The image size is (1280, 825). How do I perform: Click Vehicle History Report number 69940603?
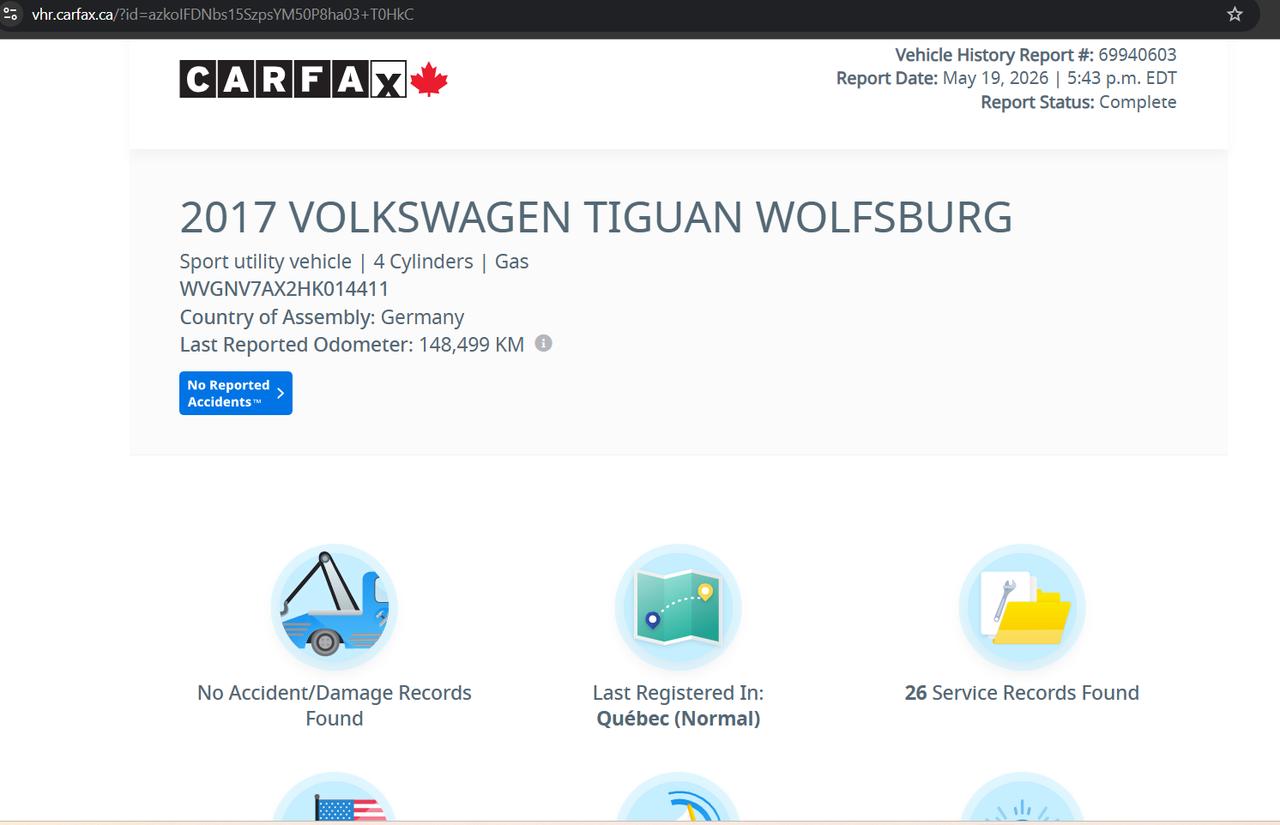coord(1036,55)
